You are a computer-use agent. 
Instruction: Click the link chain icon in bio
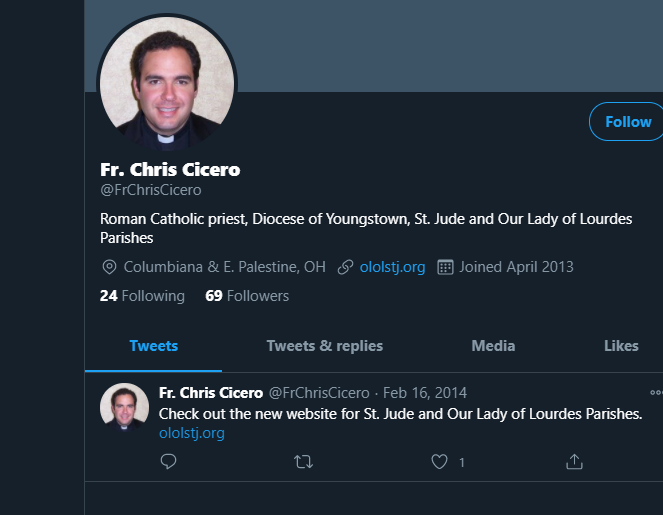[346, 267]
